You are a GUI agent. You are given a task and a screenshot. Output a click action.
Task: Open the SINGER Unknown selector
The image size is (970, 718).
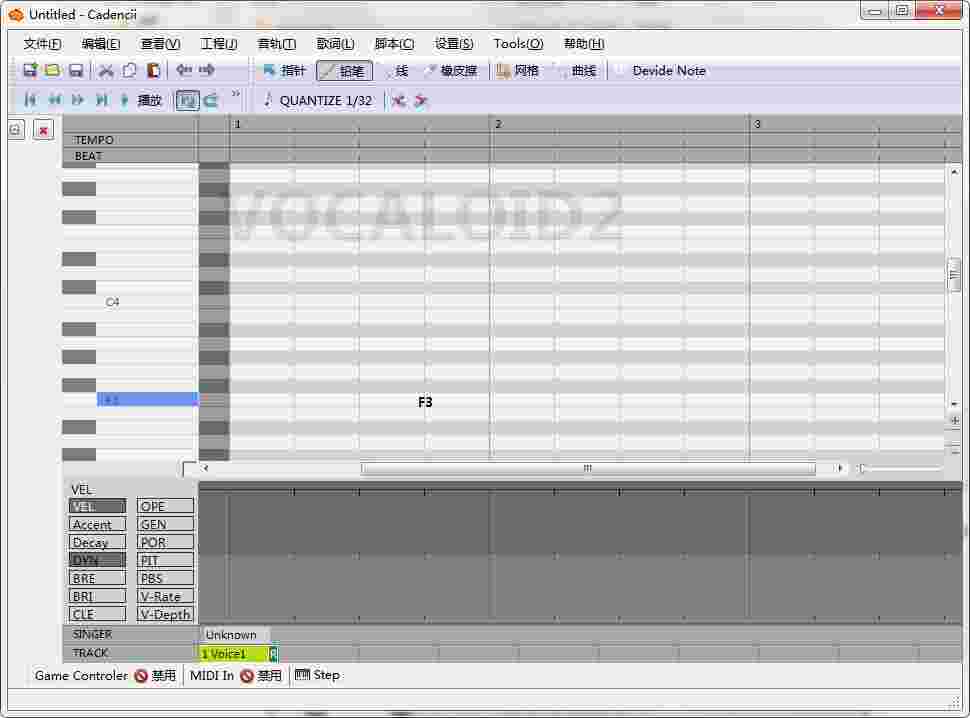point(234,634)
